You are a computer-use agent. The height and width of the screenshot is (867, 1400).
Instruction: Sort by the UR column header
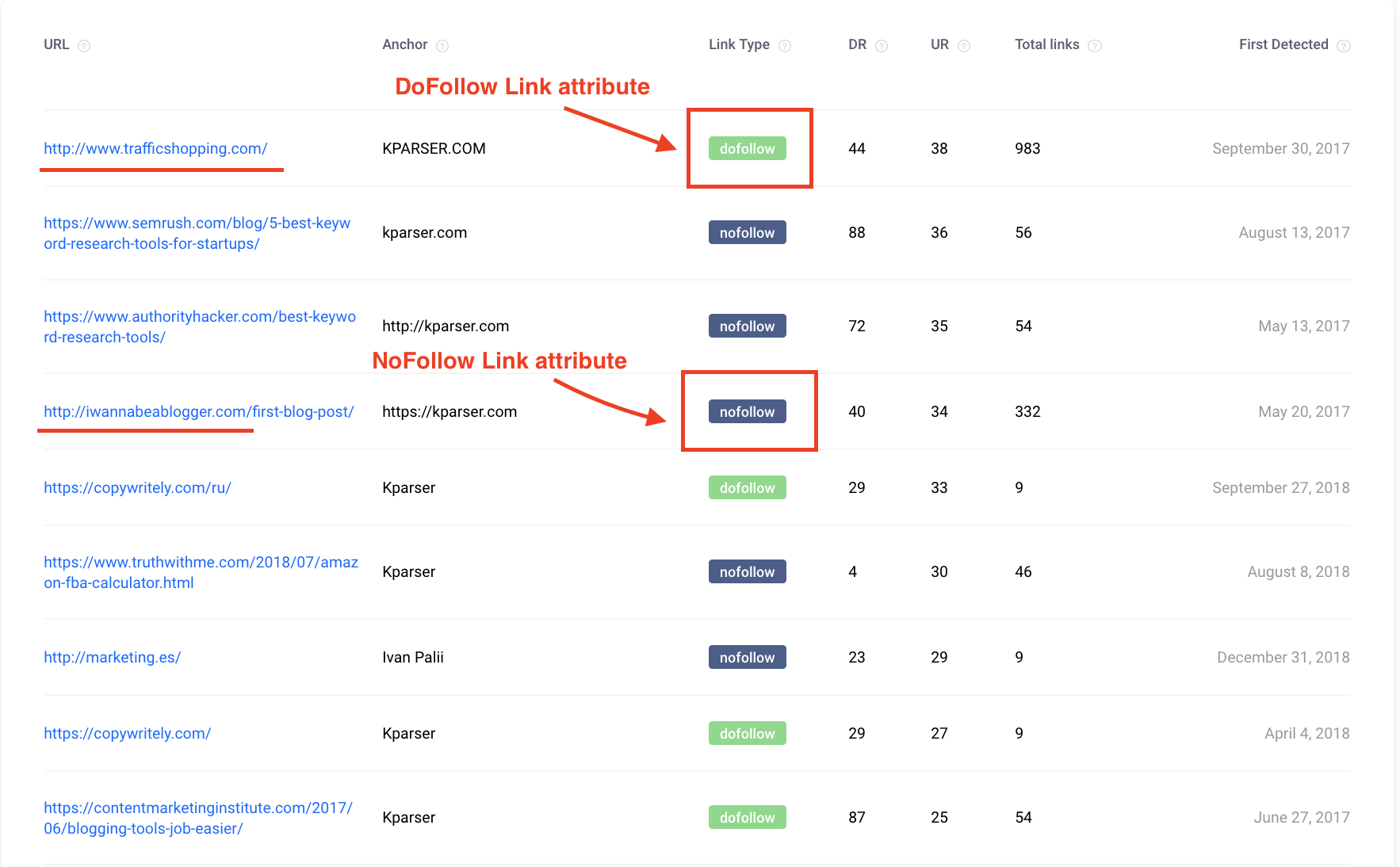[939, 44]
